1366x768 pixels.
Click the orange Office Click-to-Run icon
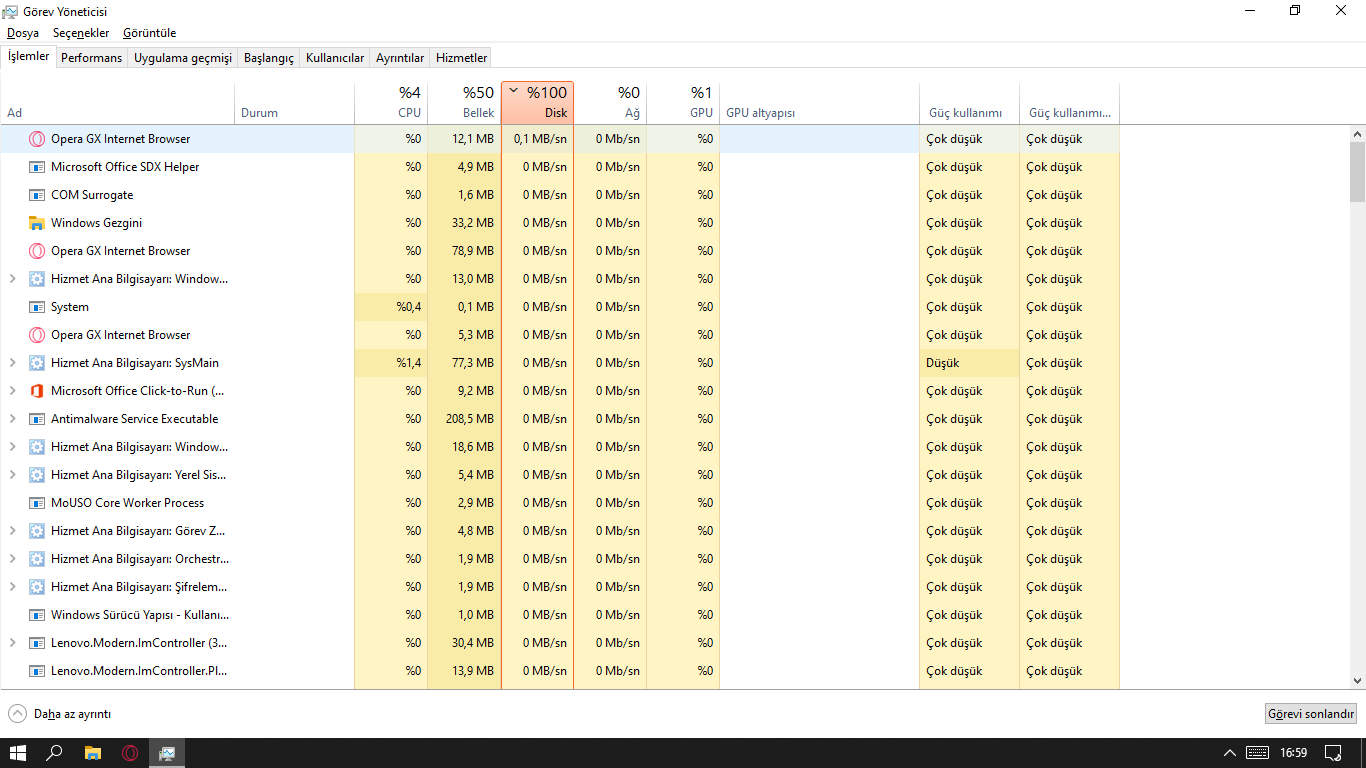tap(37, 391)
